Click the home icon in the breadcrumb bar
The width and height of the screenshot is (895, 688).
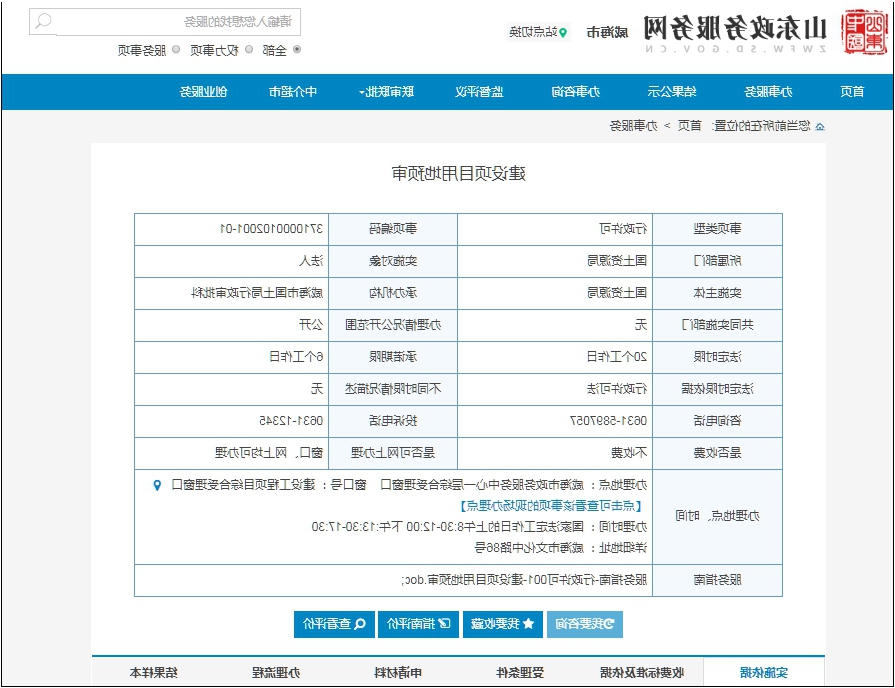point(820,127)
